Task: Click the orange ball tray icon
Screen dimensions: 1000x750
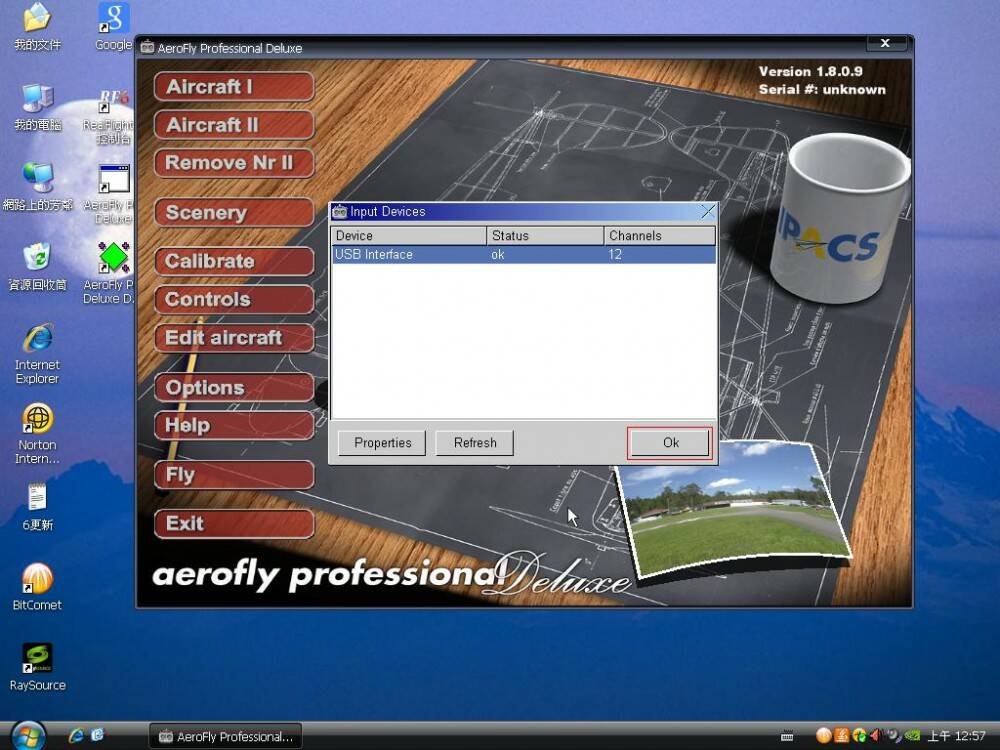Action: tap(823, 736)
